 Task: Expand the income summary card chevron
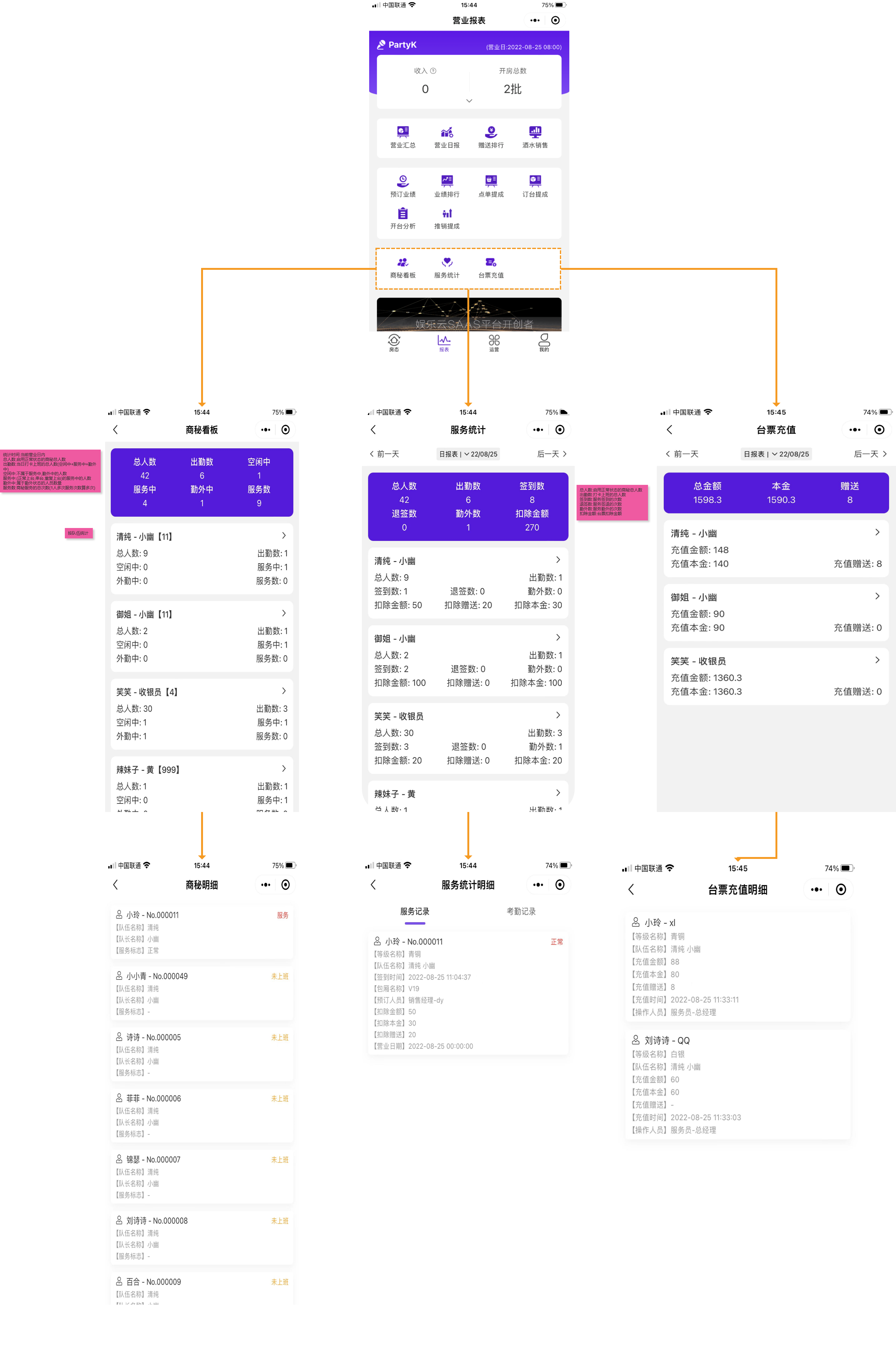[x=469, y=100]
